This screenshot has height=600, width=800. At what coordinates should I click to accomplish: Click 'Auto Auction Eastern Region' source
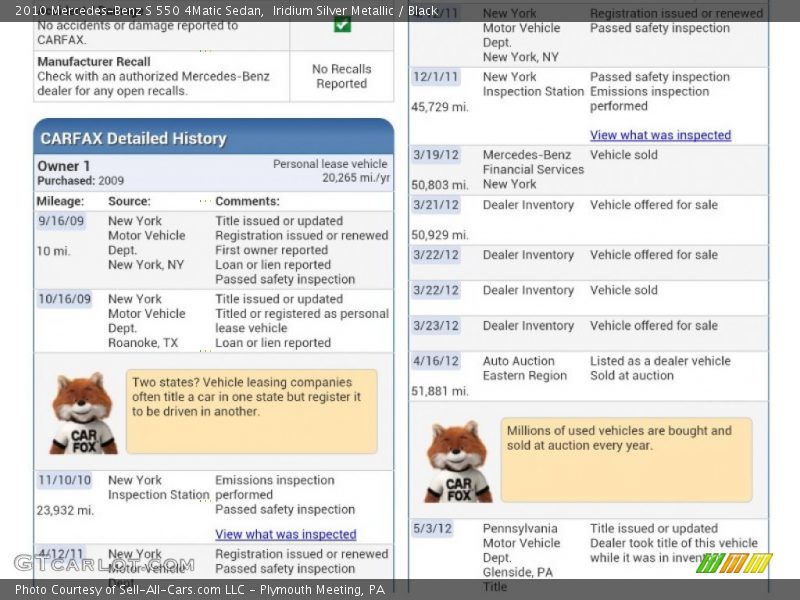point(524,368)
